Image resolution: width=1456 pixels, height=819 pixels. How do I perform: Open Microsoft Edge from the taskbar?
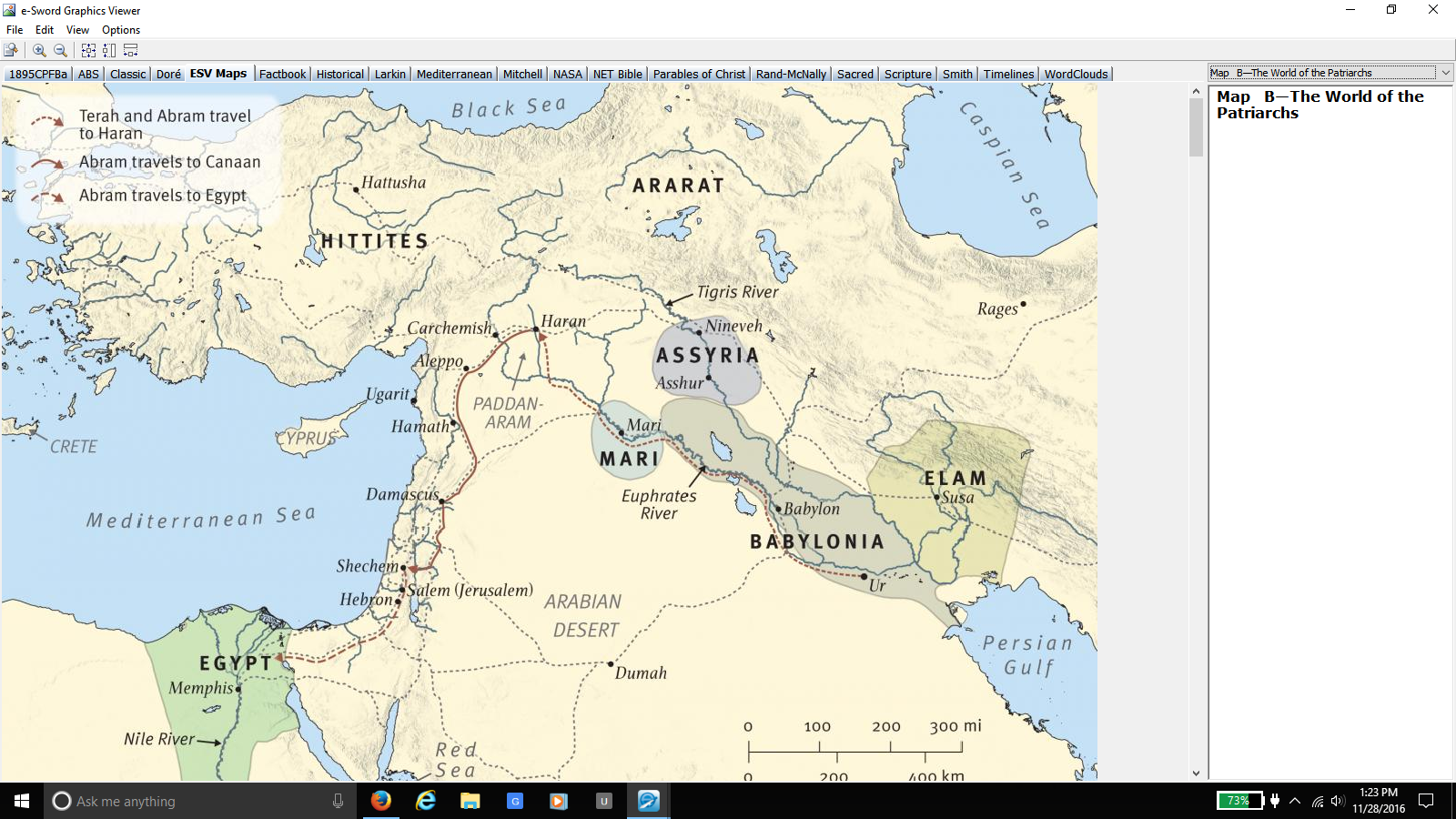point(424,801)
